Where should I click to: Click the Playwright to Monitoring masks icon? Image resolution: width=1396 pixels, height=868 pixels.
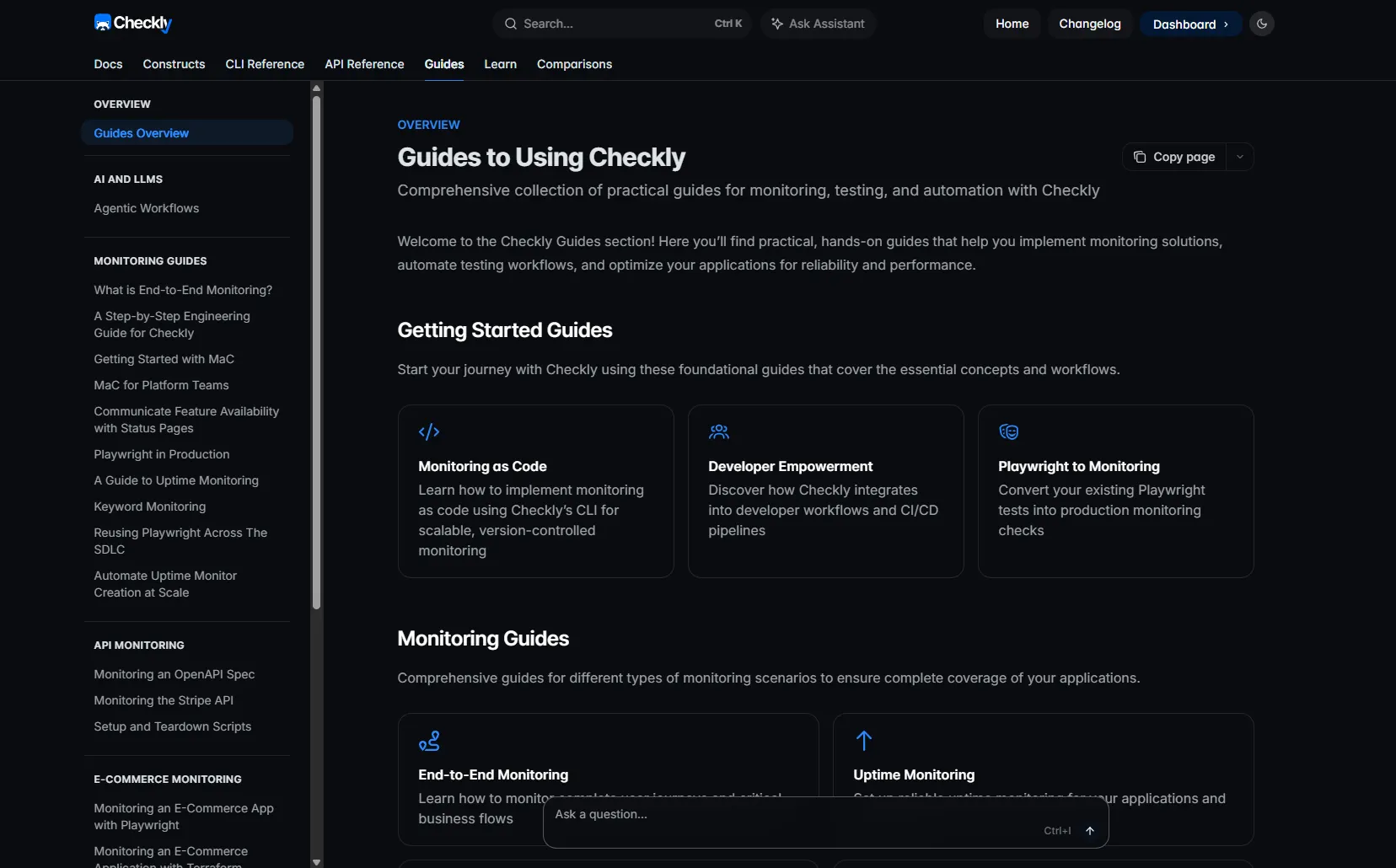tap(1009, 432)
